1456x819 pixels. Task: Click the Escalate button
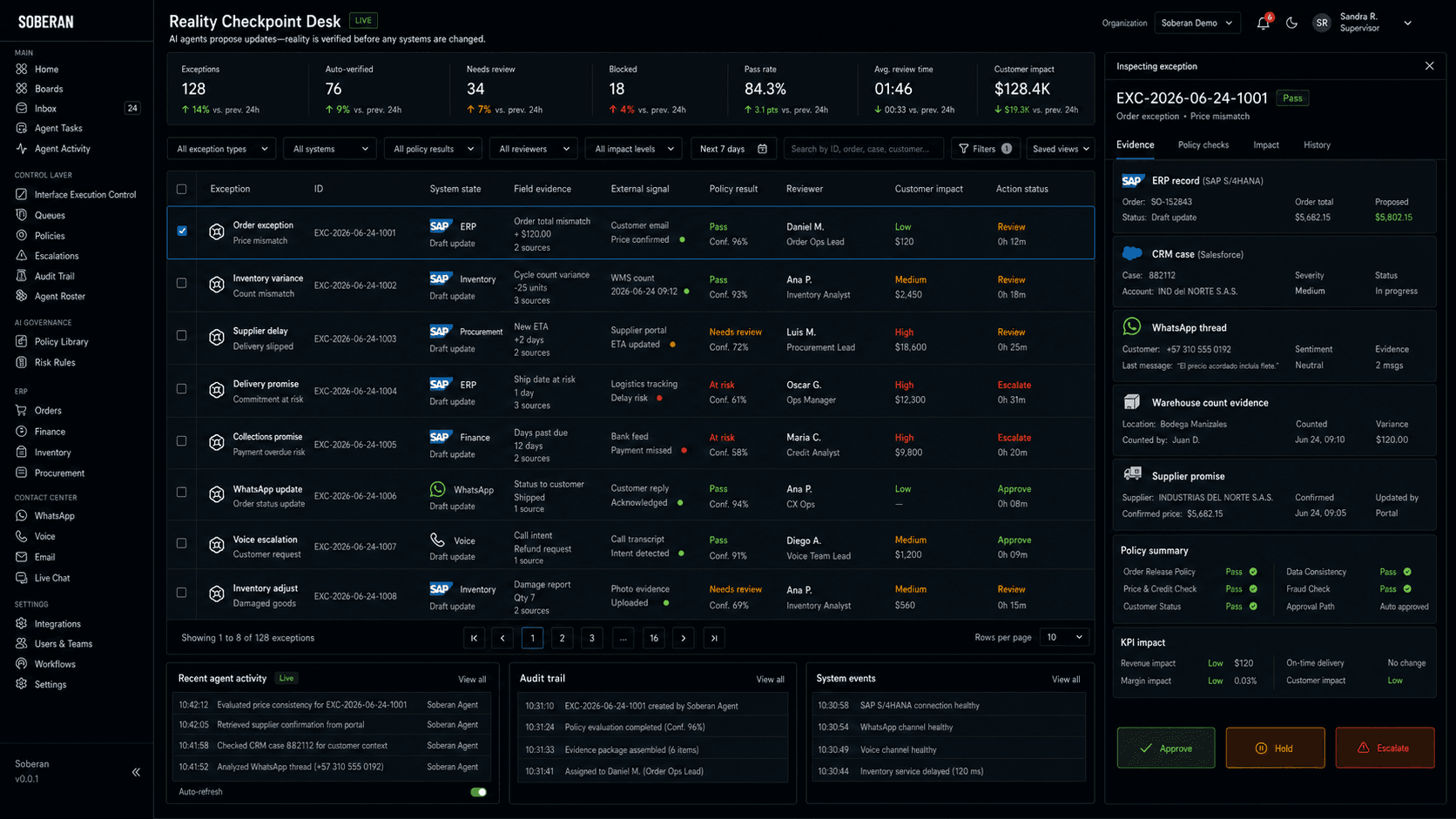(x=1385, y=748)
